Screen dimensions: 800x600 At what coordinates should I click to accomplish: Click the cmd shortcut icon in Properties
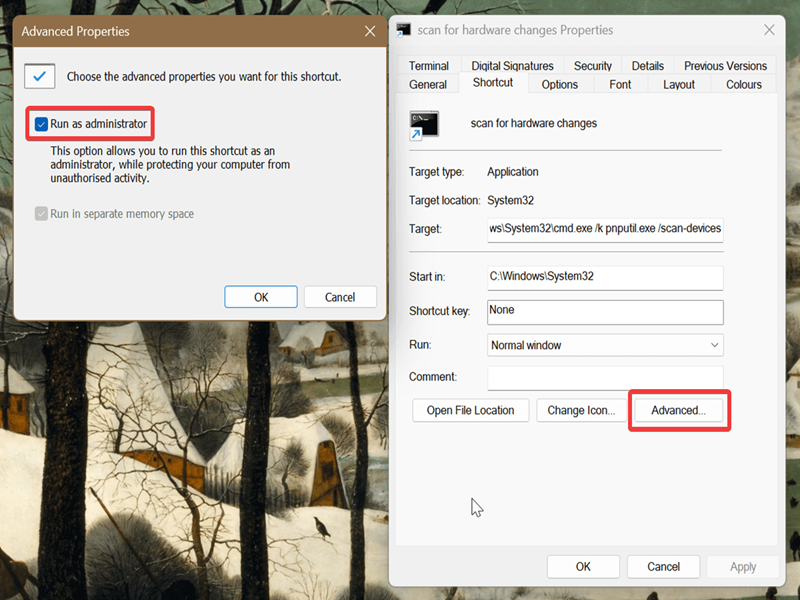click(x=423, y=125)
